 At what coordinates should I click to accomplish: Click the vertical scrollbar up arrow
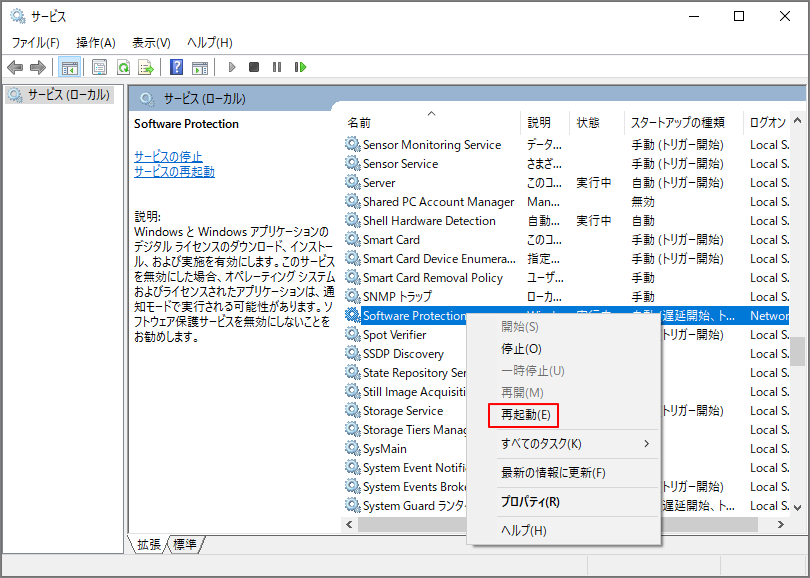pos(798,121)
